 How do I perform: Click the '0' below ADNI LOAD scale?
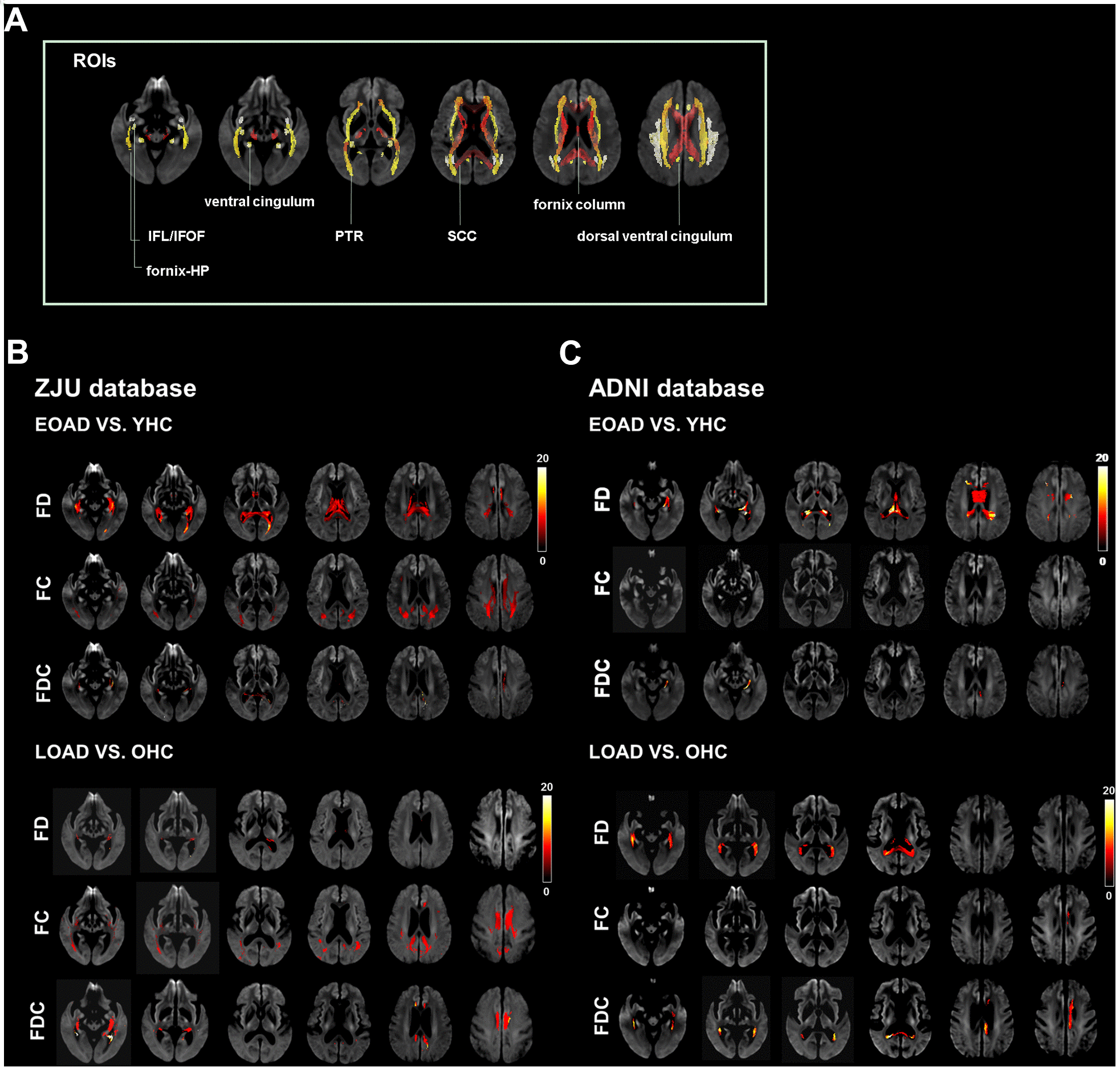1109,896
